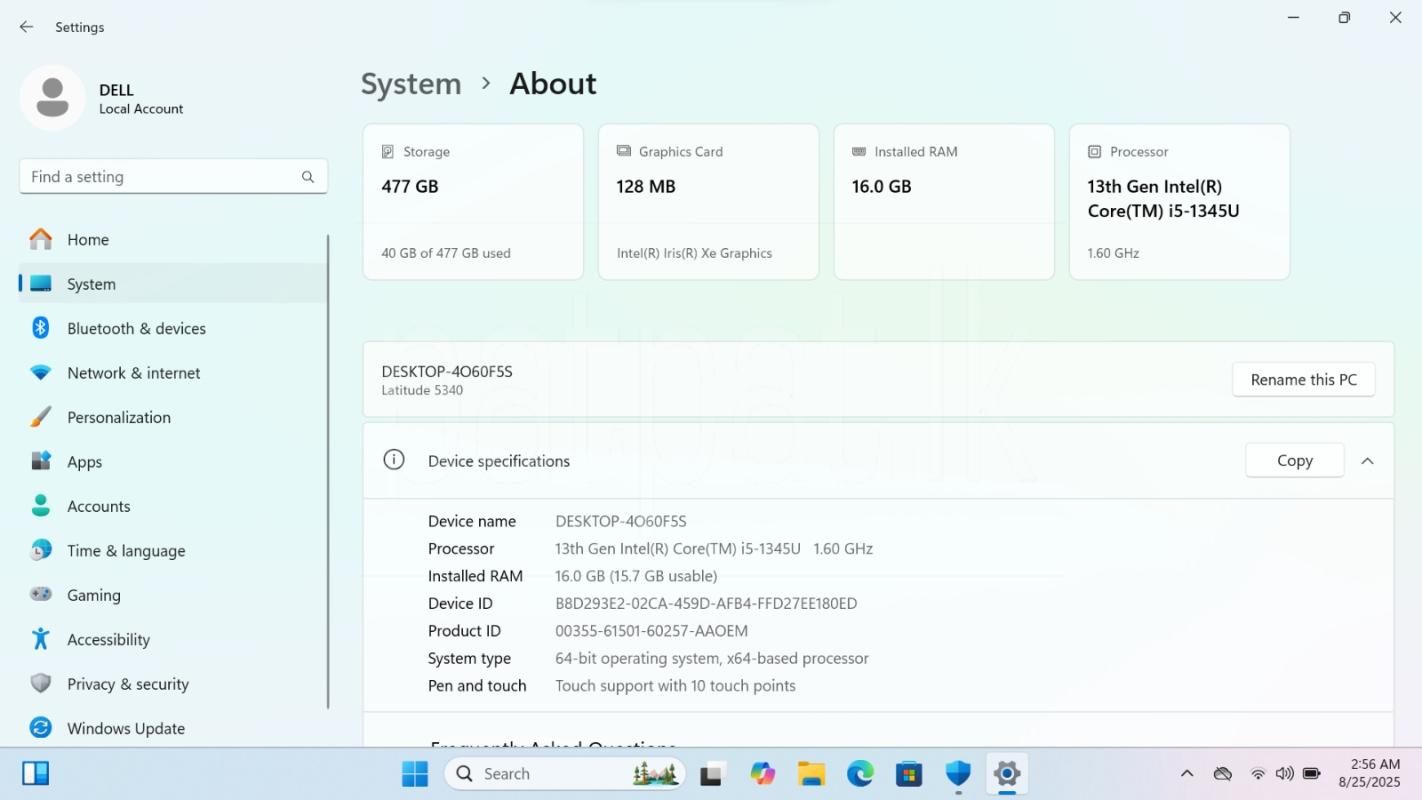Click Rename this PC button
1422x800 pixels.
1303,380
